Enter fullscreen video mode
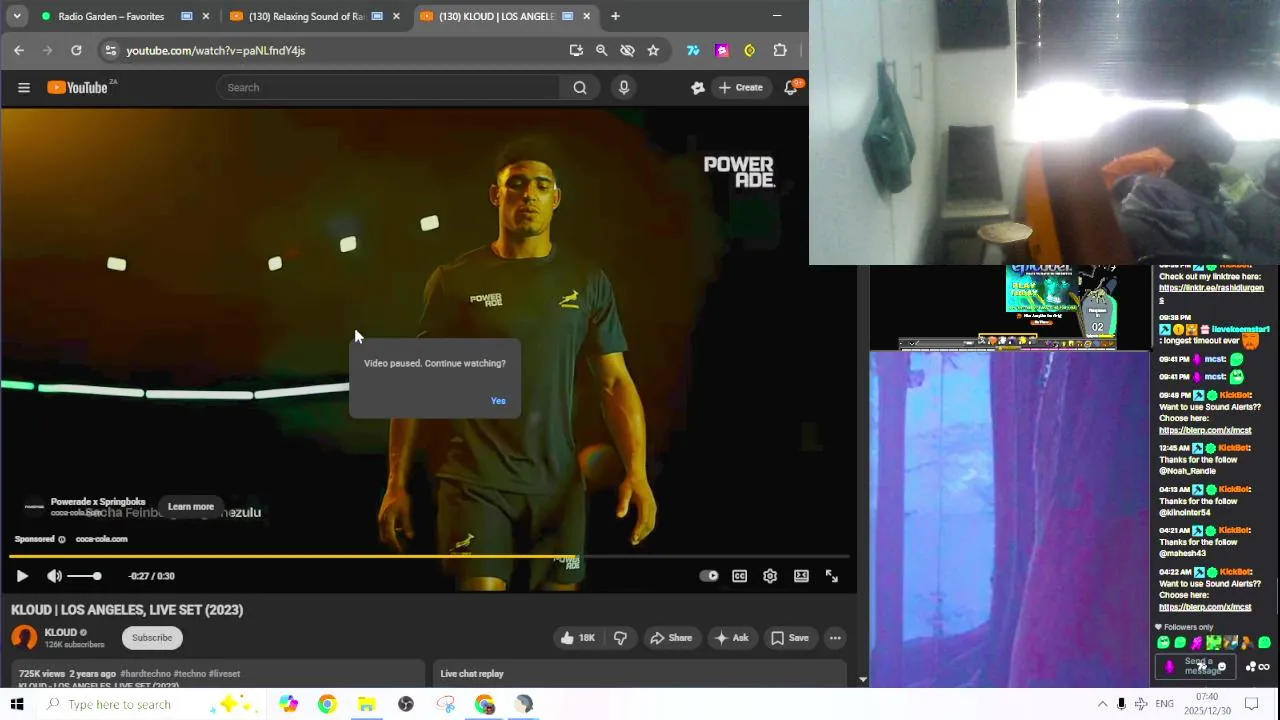Viewport: 1280px width, 720px height. tap(831, 576)
